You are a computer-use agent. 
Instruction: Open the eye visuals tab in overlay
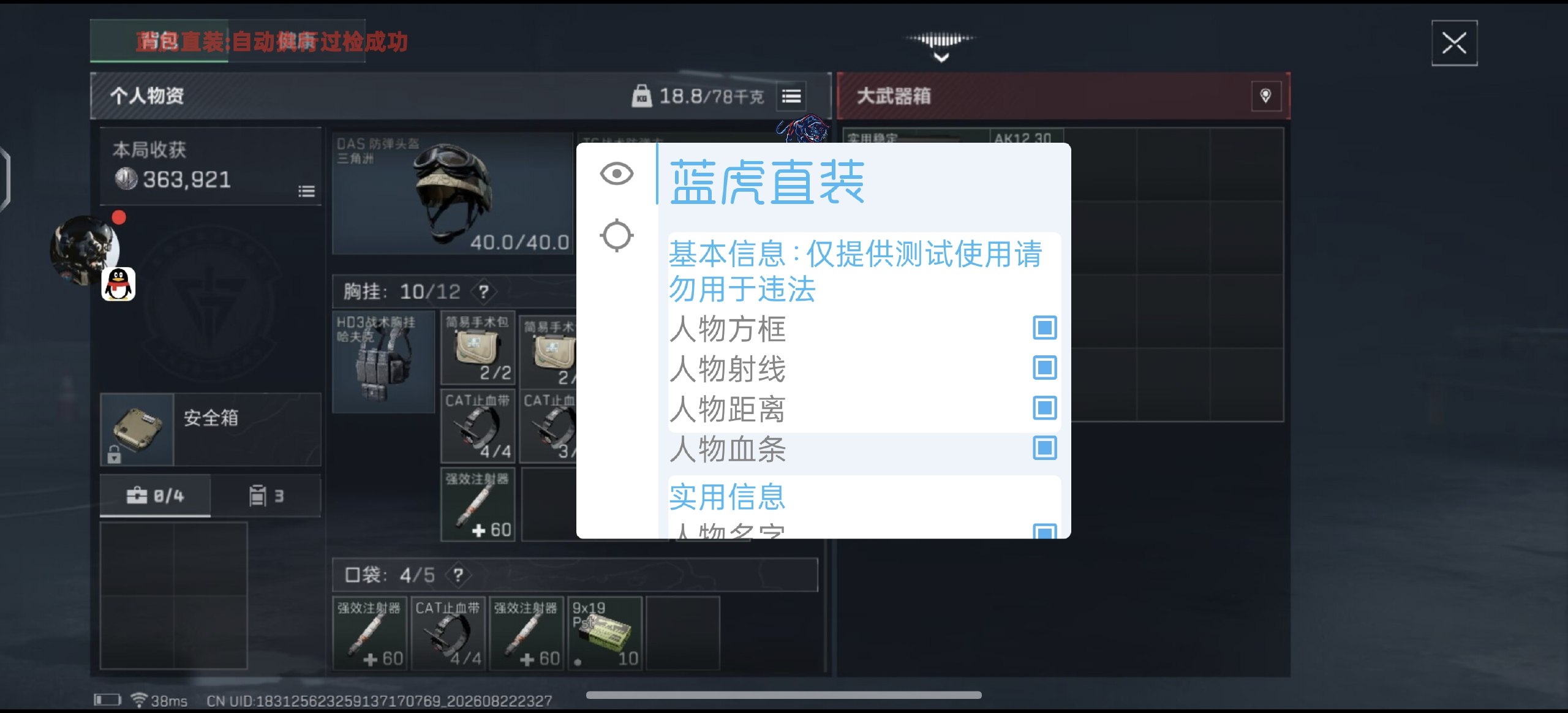click(x=616, y=174)
